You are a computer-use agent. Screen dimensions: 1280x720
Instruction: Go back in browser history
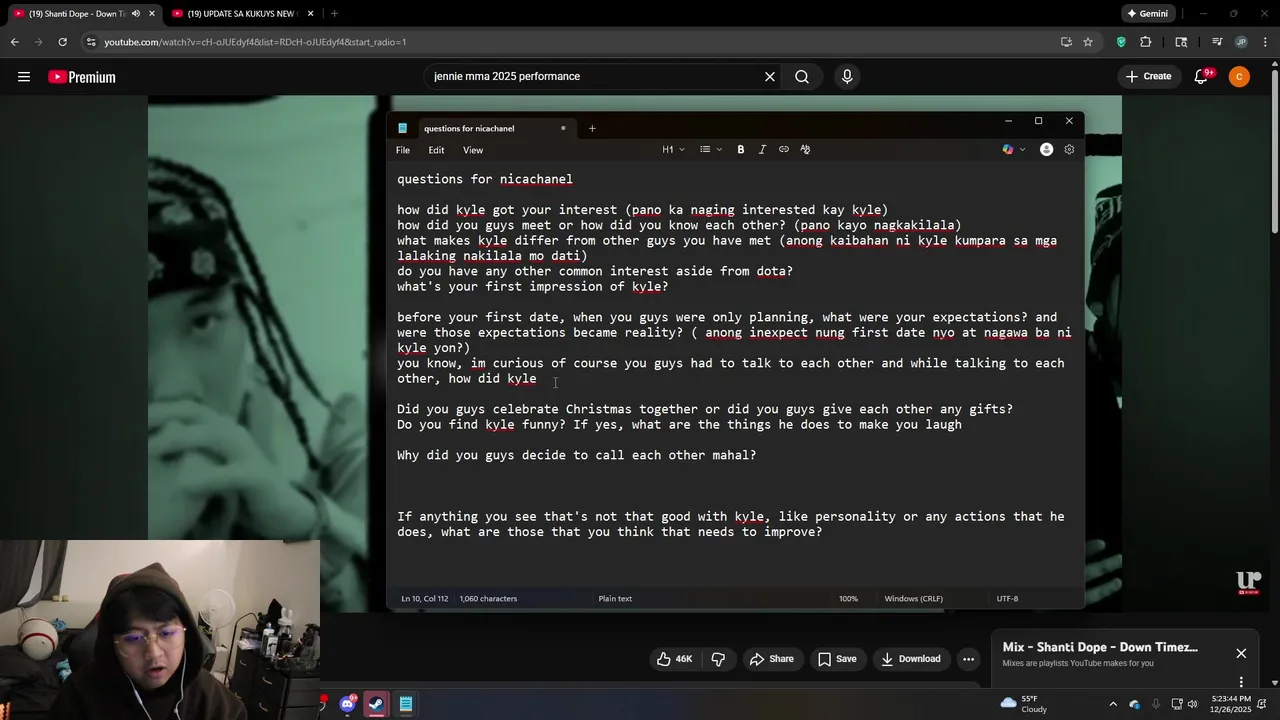point(14,42)
